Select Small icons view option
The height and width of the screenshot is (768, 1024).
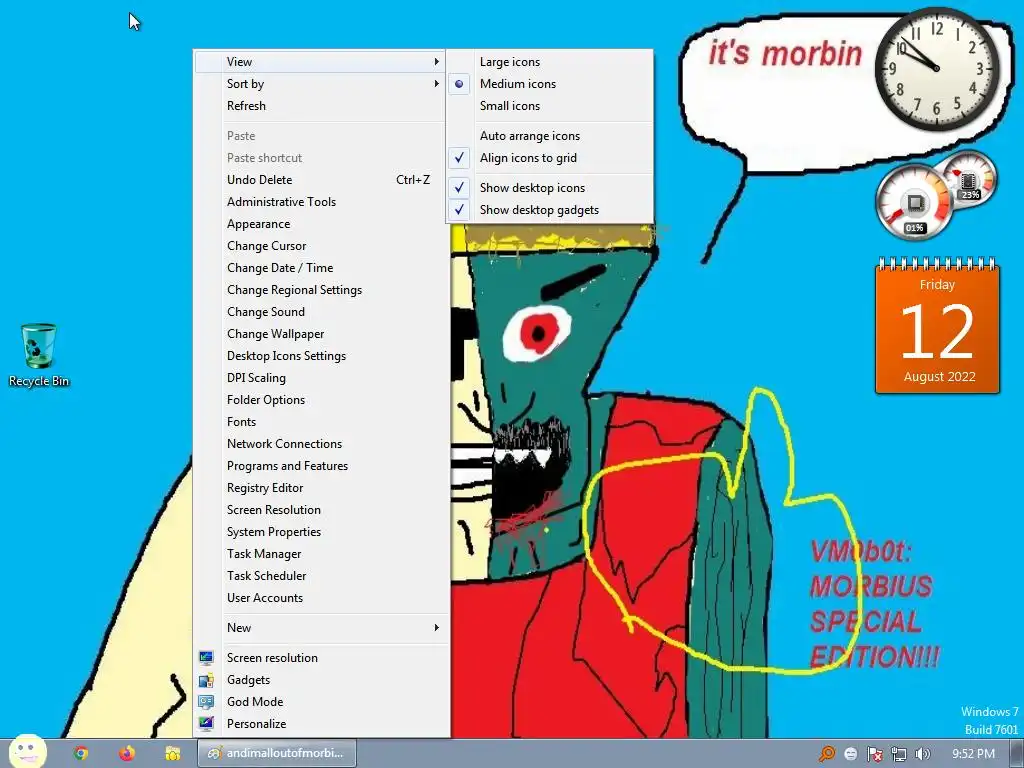(x=549, y=106)
